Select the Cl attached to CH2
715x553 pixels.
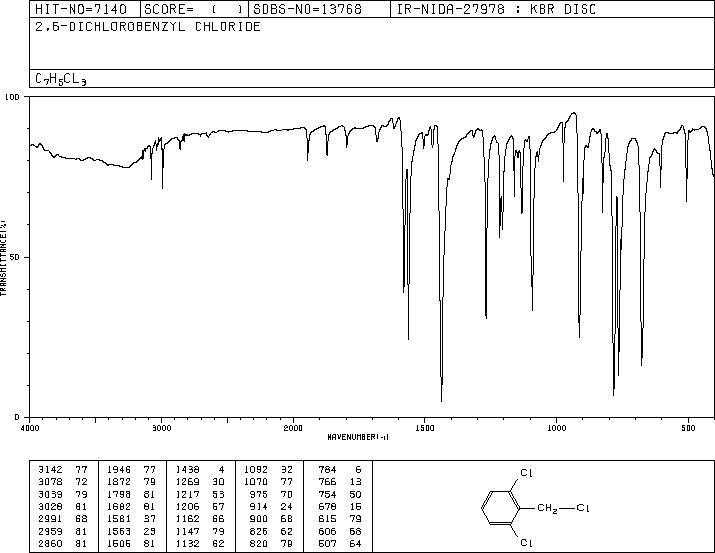coord(583,507)
